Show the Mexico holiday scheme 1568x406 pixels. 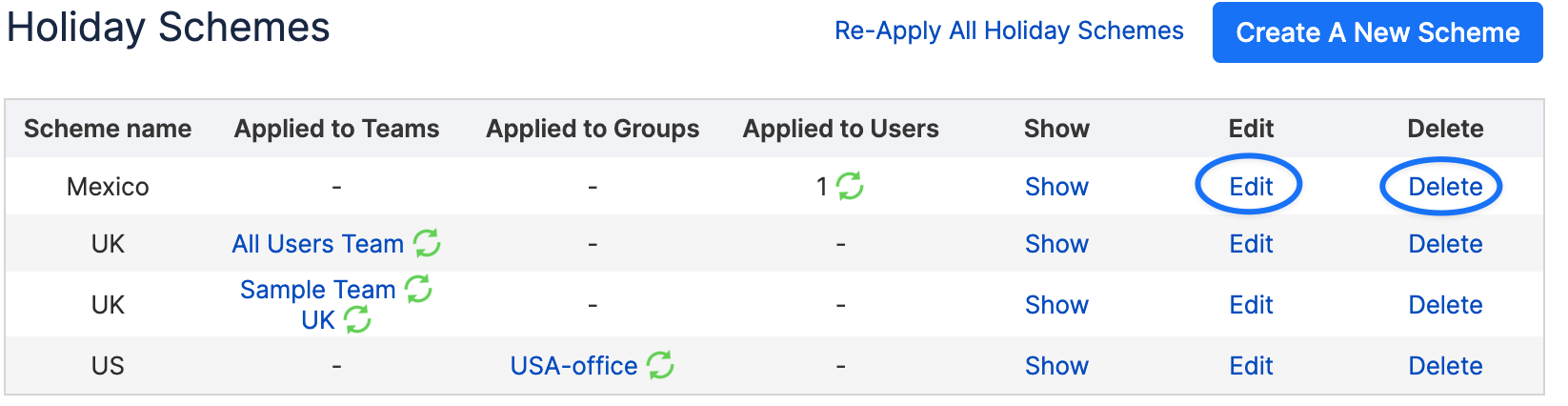tap(1056, 187)
